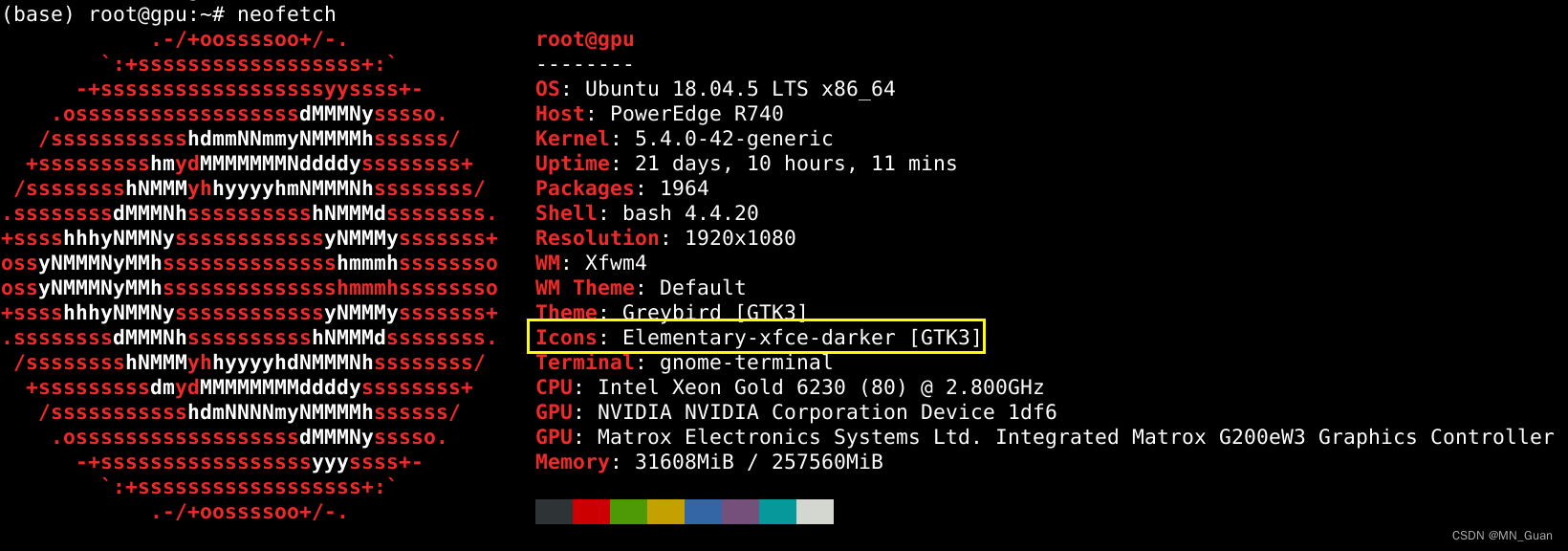
Task: Click the 'Packages' label in red
Action: [x=585, y=188]
